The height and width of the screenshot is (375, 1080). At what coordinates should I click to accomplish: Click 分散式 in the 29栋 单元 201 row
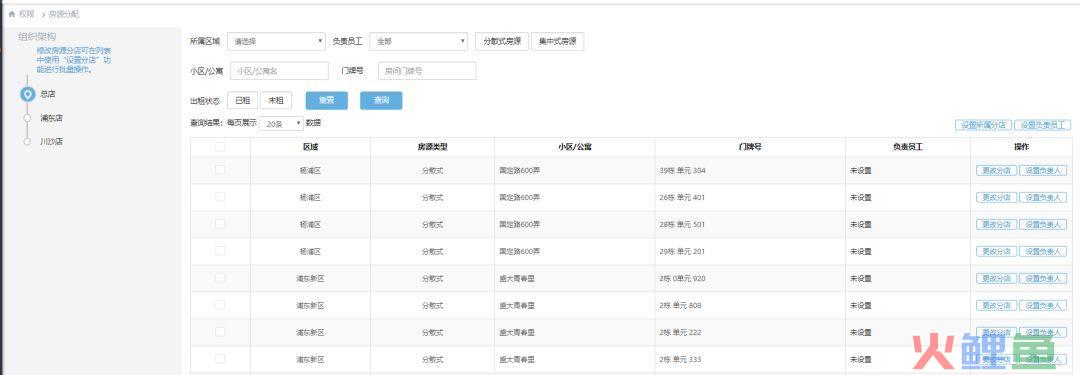coord(432,252)
